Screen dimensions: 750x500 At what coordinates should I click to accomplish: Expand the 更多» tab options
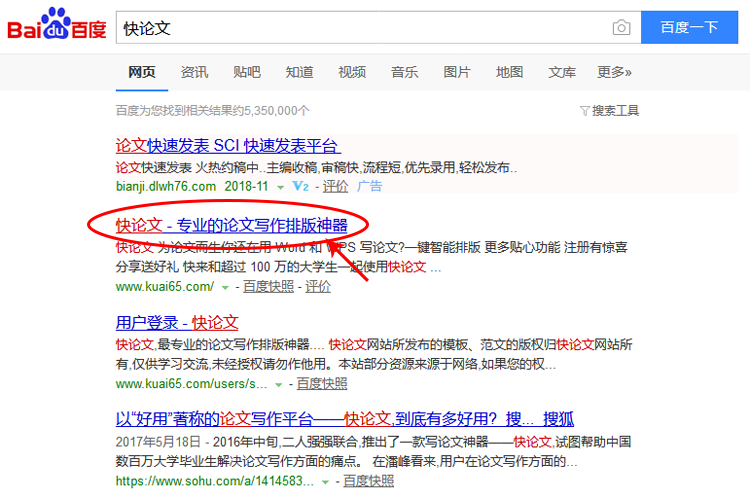pyautogui.click(x=614, y=72)
